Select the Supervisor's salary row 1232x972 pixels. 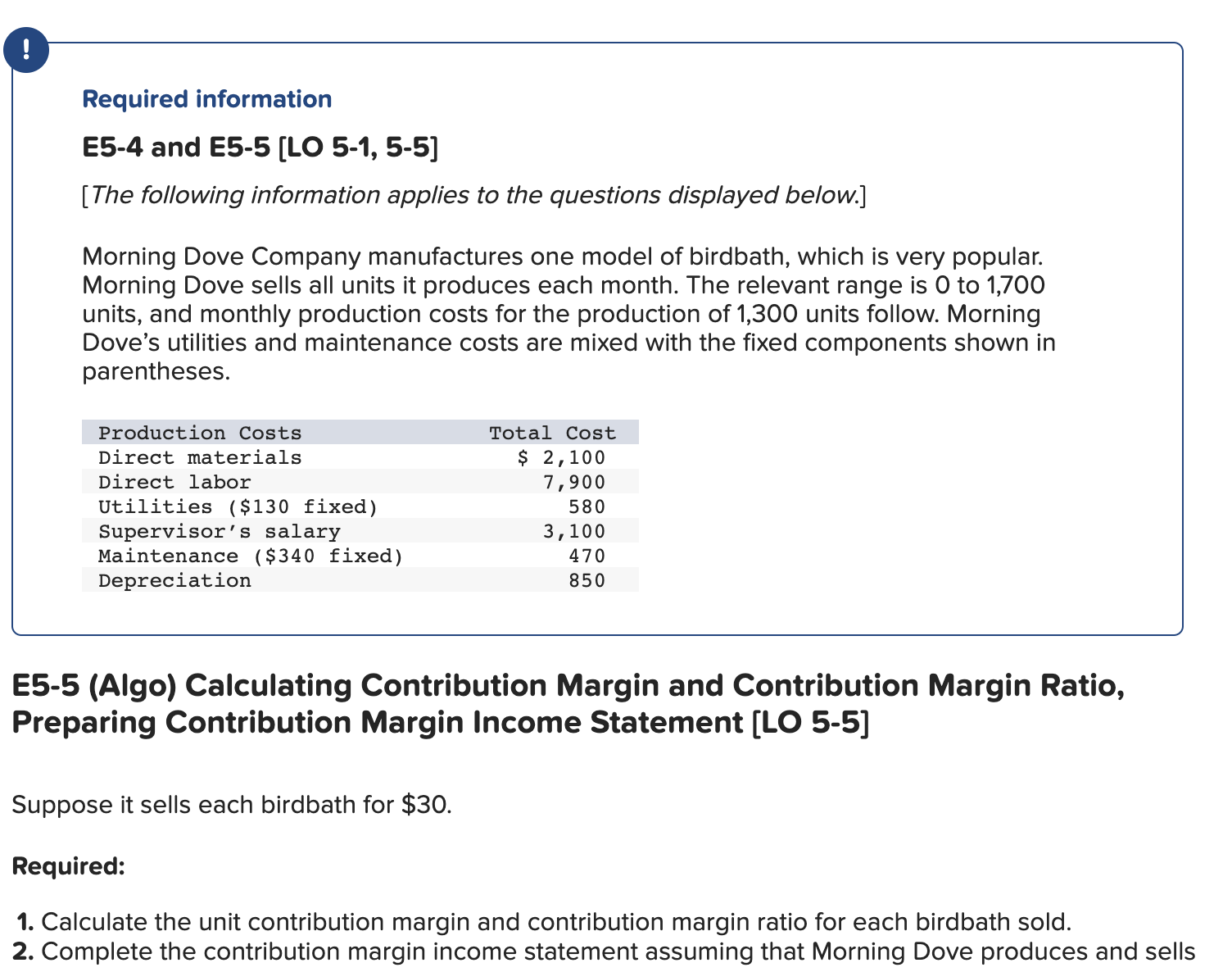[x=219, y=531]
